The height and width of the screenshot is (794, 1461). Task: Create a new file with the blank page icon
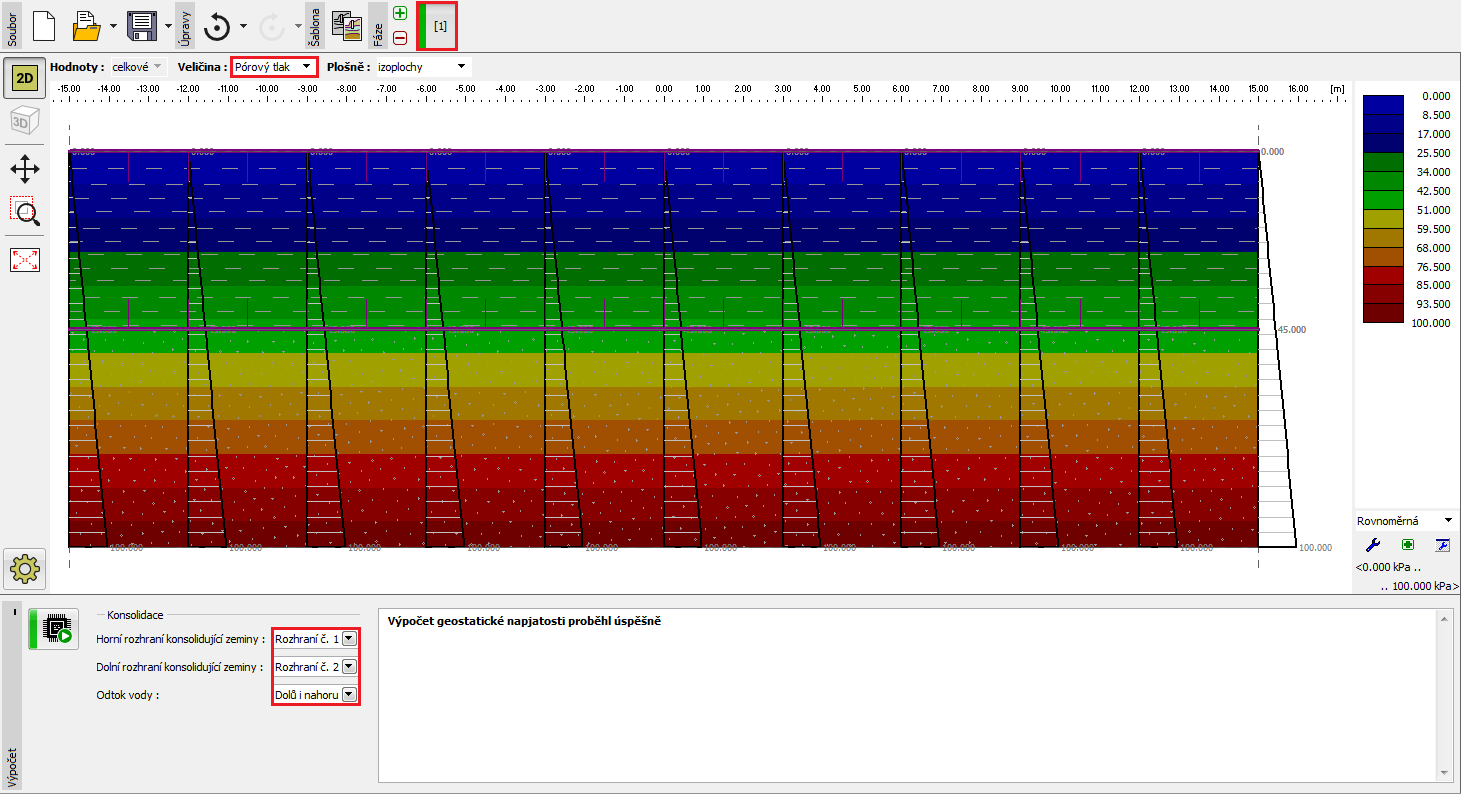click(x=44, y=26)
